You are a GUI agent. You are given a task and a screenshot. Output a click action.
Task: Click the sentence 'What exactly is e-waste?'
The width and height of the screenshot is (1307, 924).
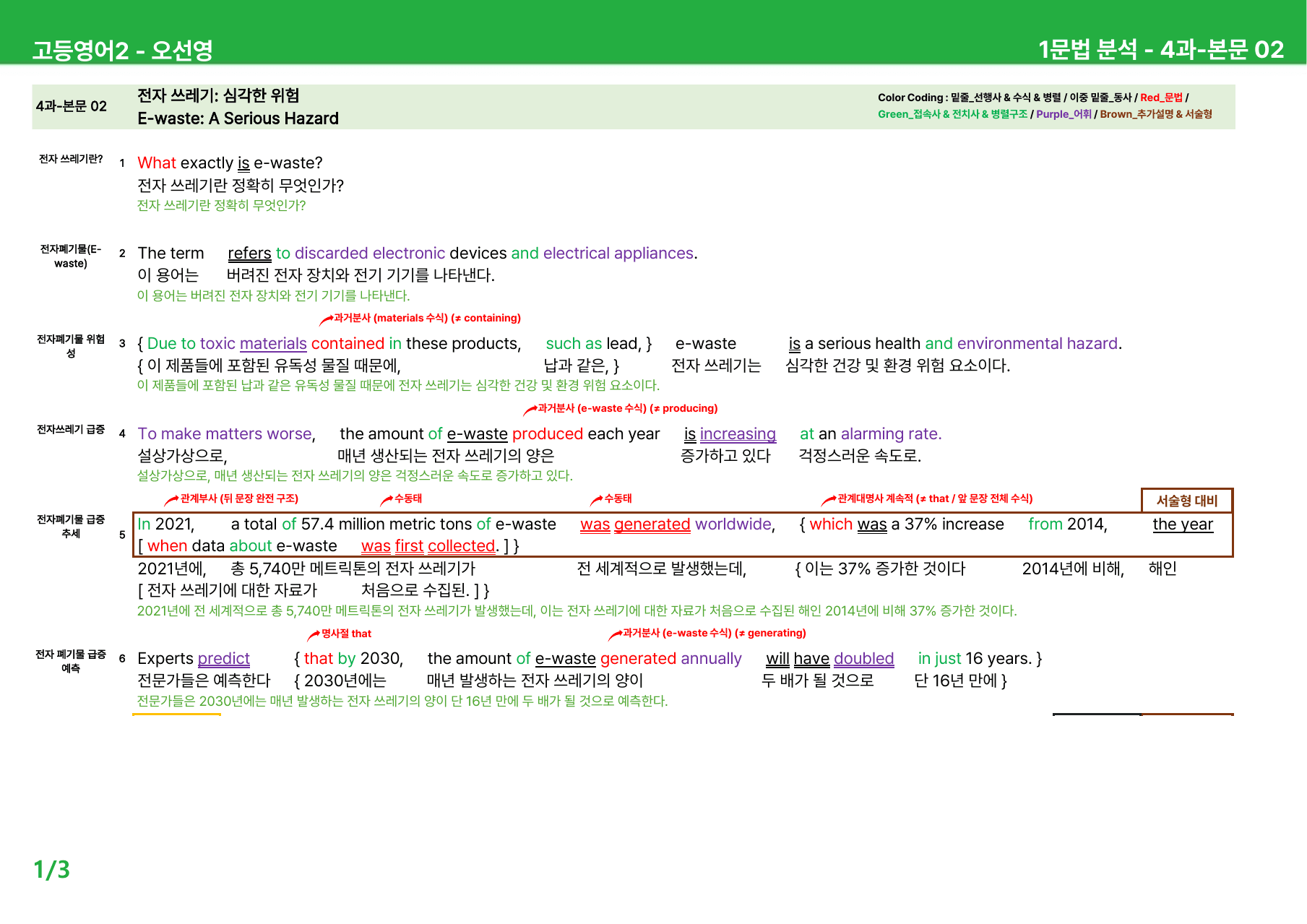[230, 163]
